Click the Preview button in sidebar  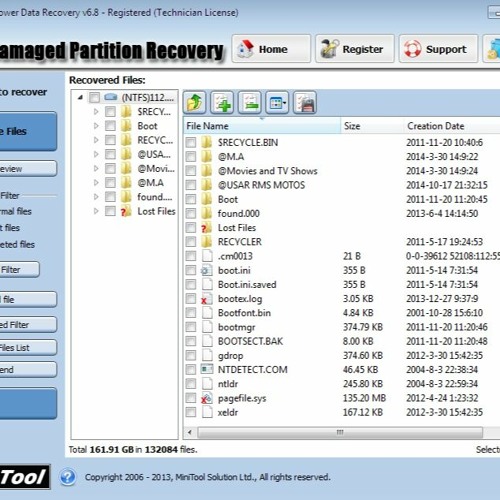tap(28, 169)
